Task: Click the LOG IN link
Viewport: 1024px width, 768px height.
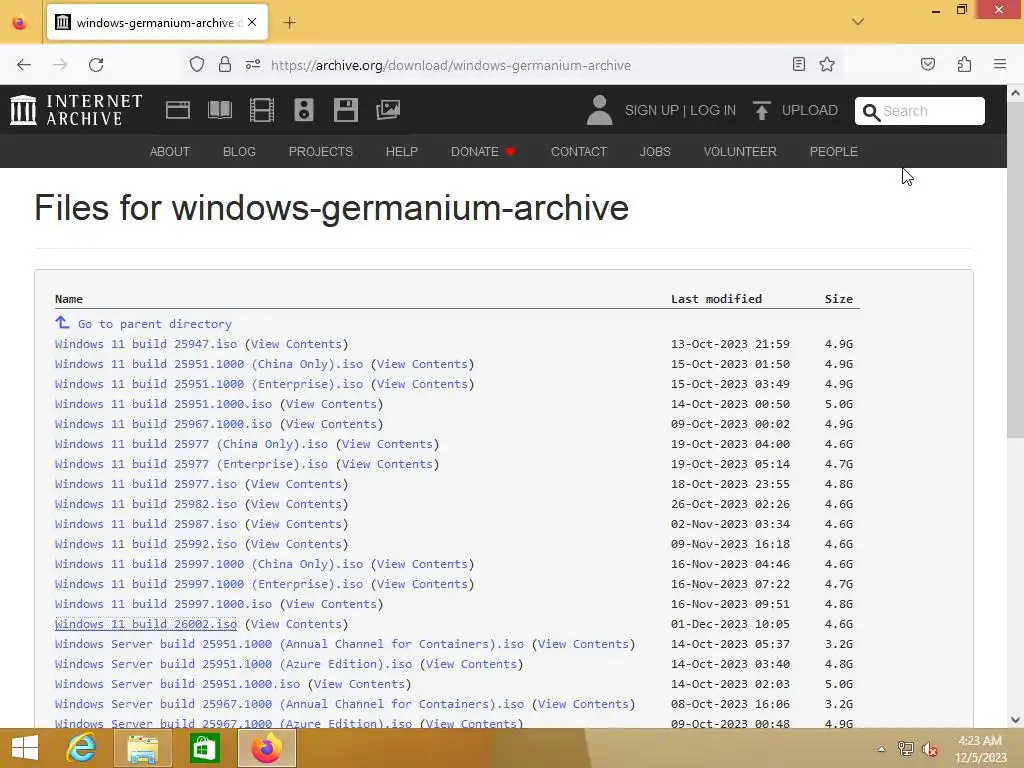Action: coord(712,110)
